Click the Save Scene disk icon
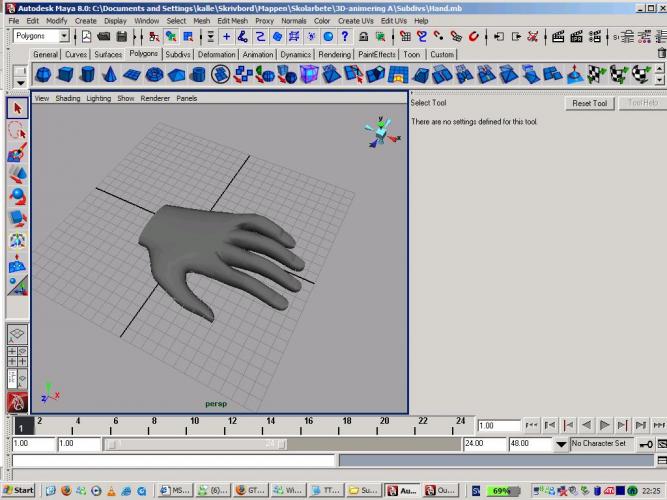 122,37
